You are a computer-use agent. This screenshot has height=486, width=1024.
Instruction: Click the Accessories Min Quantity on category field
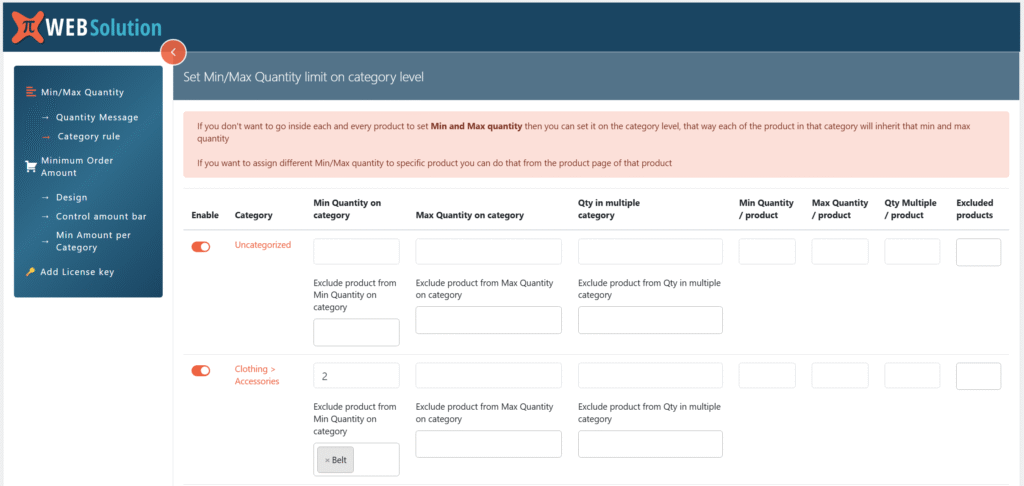356,376
